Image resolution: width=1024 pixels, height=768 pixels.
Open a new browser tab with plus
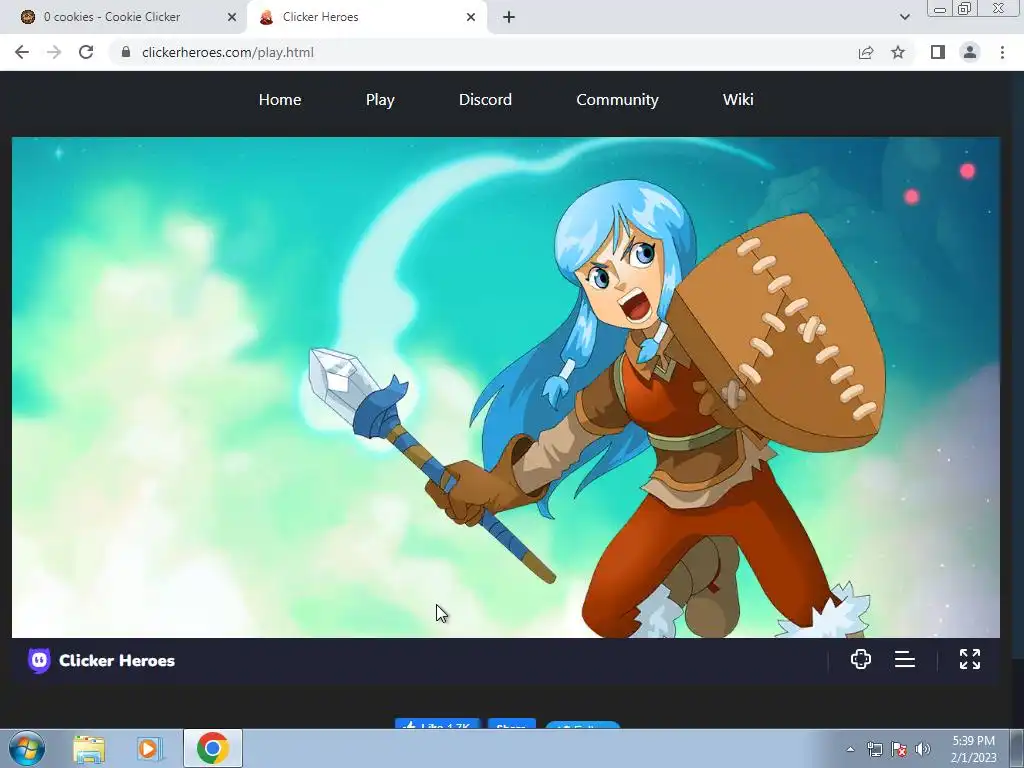click(x=509, y=18)
